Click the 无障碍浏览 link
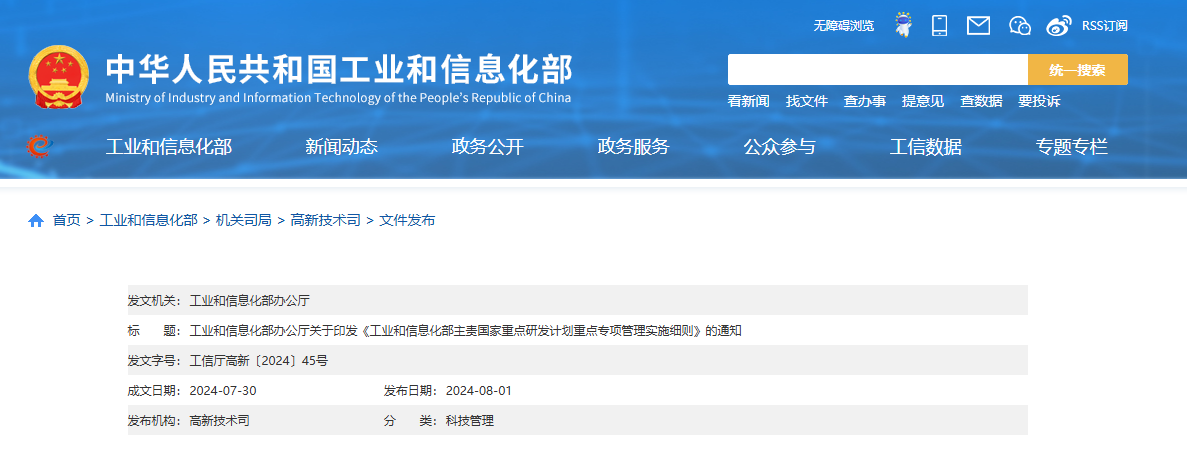The image size is (1187, 461). tap(843, 26)
